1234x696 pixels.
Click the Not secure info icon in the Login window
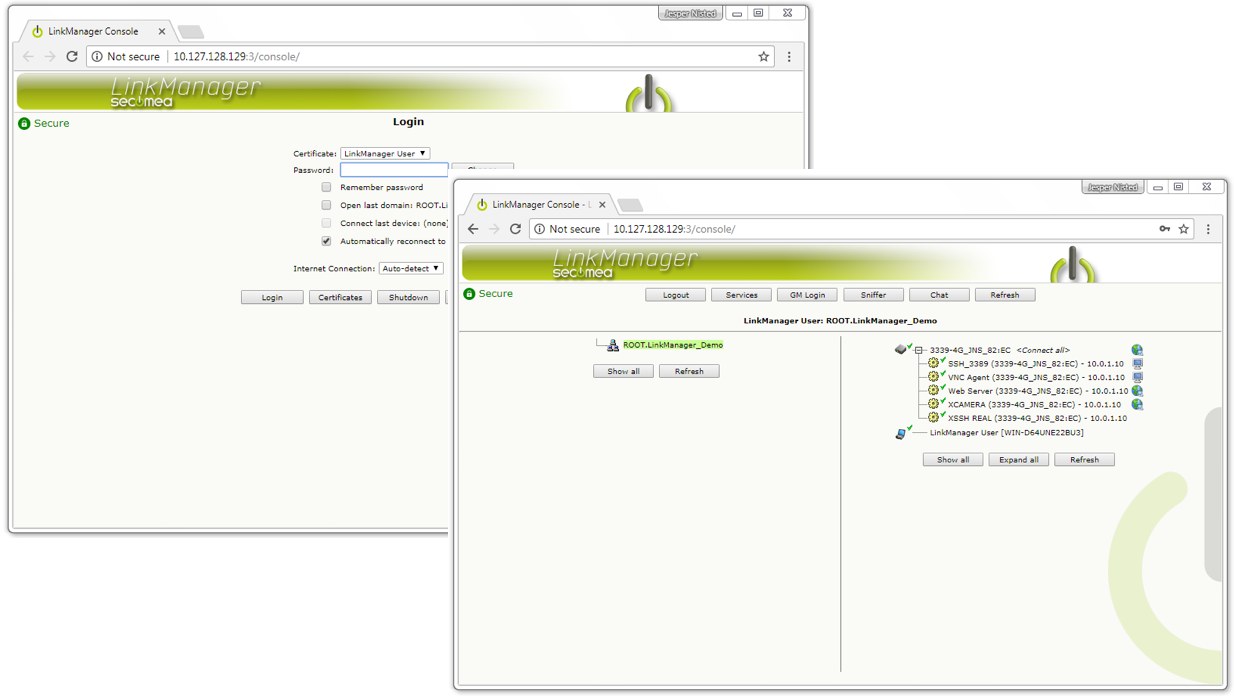97,57
